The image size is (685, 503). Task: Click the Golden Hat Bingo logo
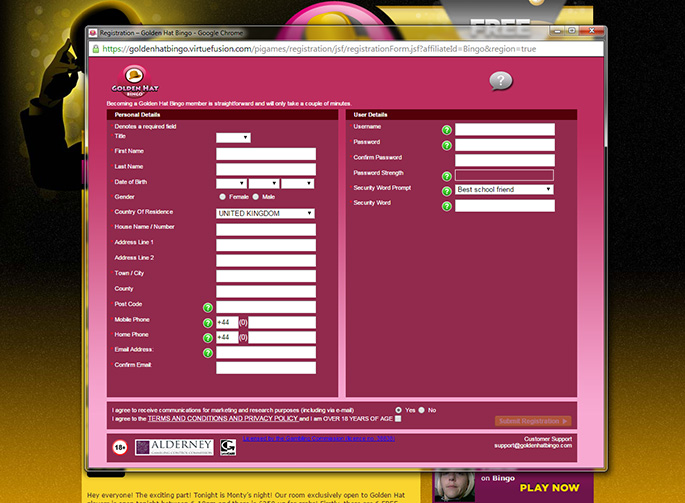coord(135,81)
